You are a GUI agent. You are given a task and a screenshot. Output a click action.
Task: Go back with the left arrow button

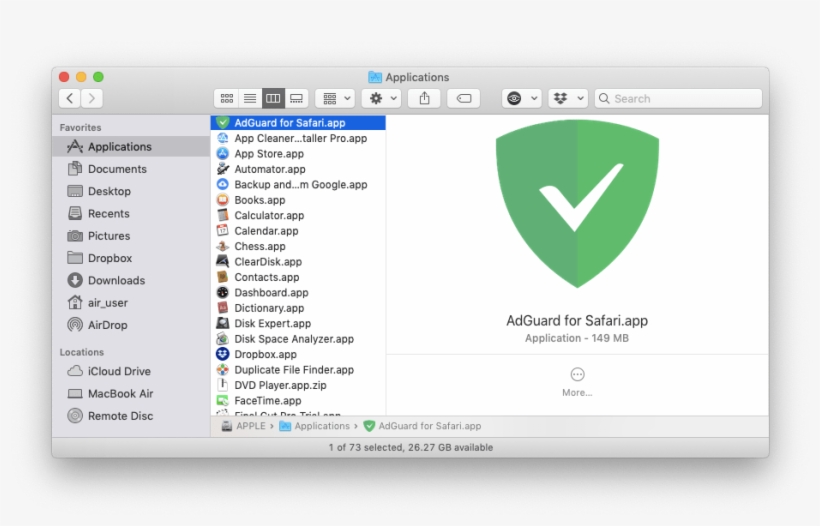(x=70, y=98)
